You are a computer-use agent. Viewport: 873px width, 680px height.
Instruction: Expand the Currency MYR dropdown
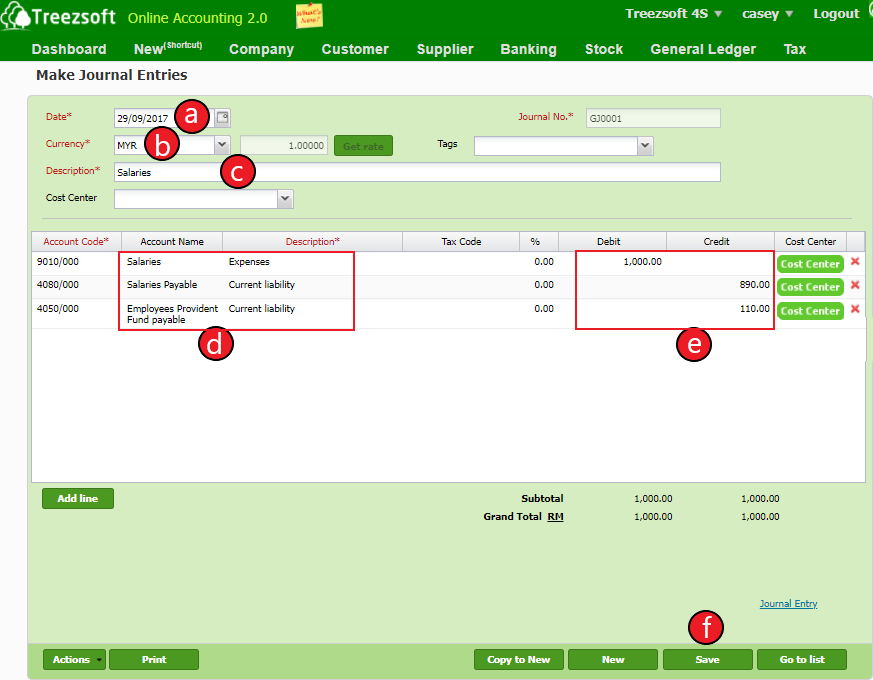tap(222, 145)
